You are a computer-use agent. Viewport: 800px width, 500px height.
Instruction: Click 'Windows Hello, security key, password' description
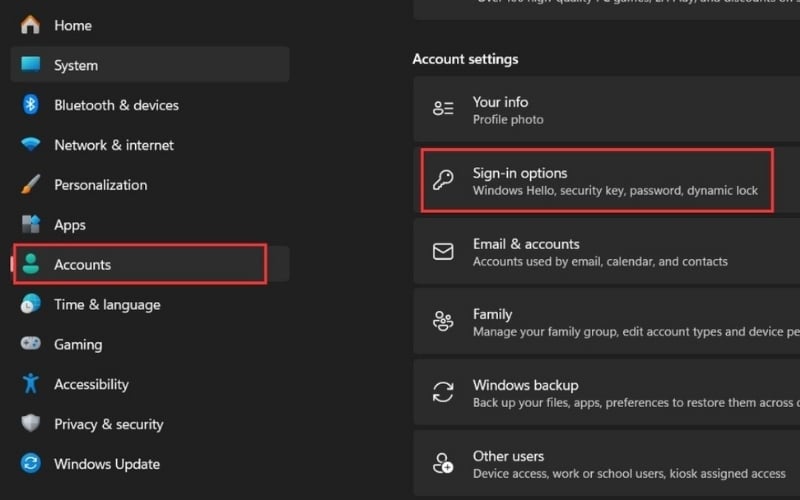coord(615,190)
